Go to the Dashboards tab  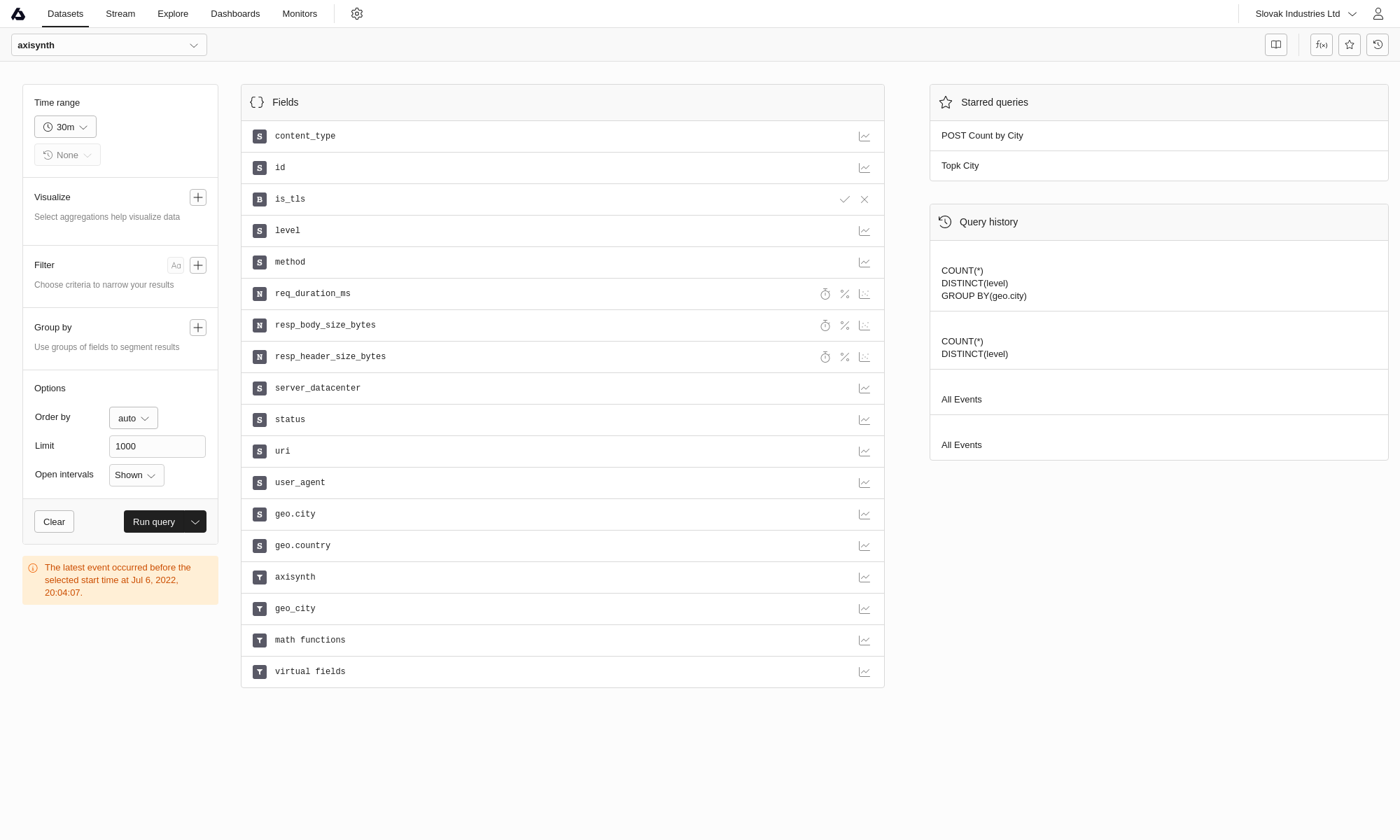pyautogui.click(x=235, y=14)
